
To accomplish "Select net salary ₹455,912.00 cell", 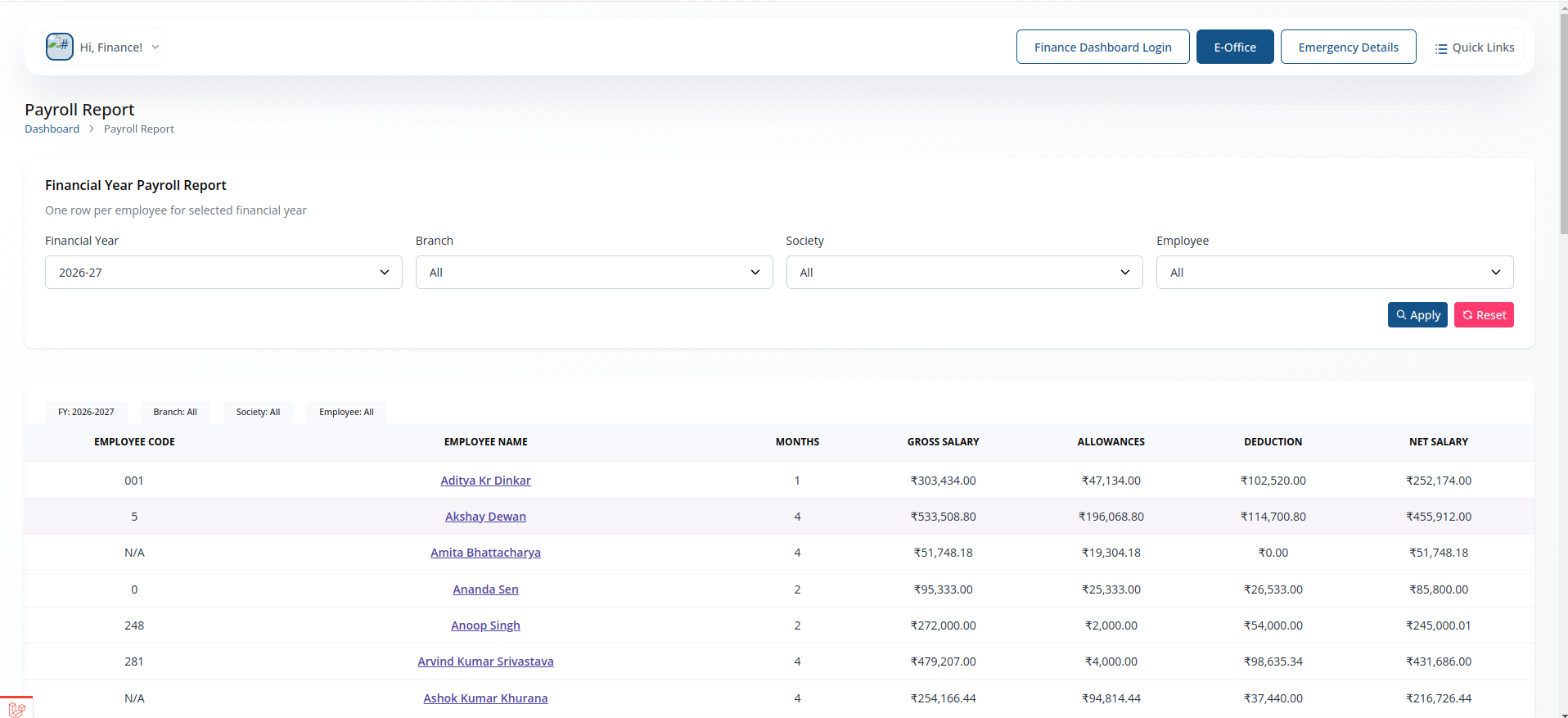I will coord(1438,517).
